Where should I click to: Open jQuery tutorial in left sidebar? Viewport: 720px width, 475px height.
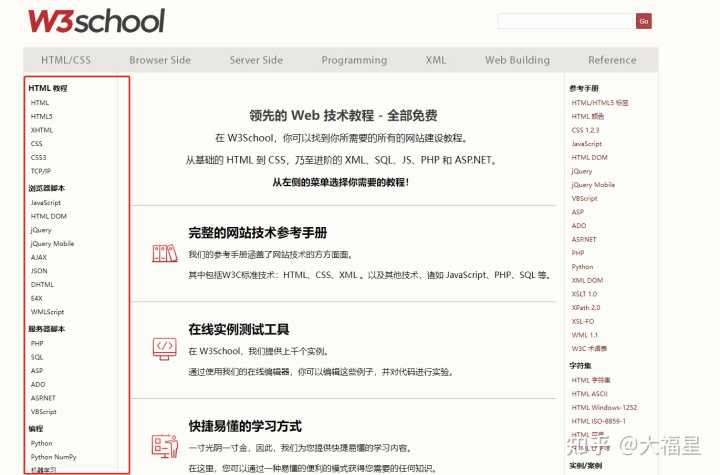[x=41, y=230]
